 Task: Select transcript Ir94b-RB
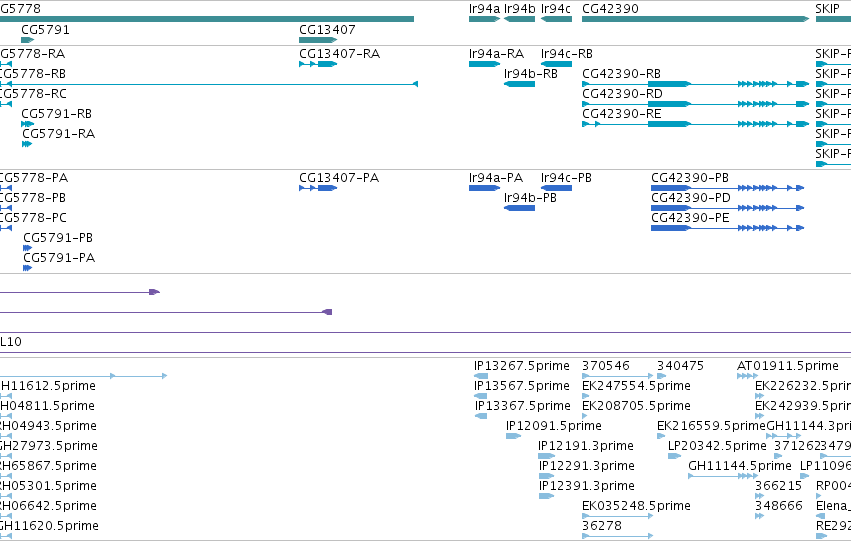click(531, 74)
